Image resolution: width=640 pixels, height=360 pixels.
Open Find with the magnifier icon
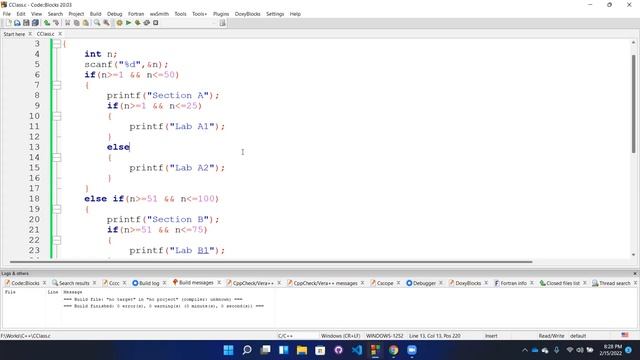tap(97, 23)
